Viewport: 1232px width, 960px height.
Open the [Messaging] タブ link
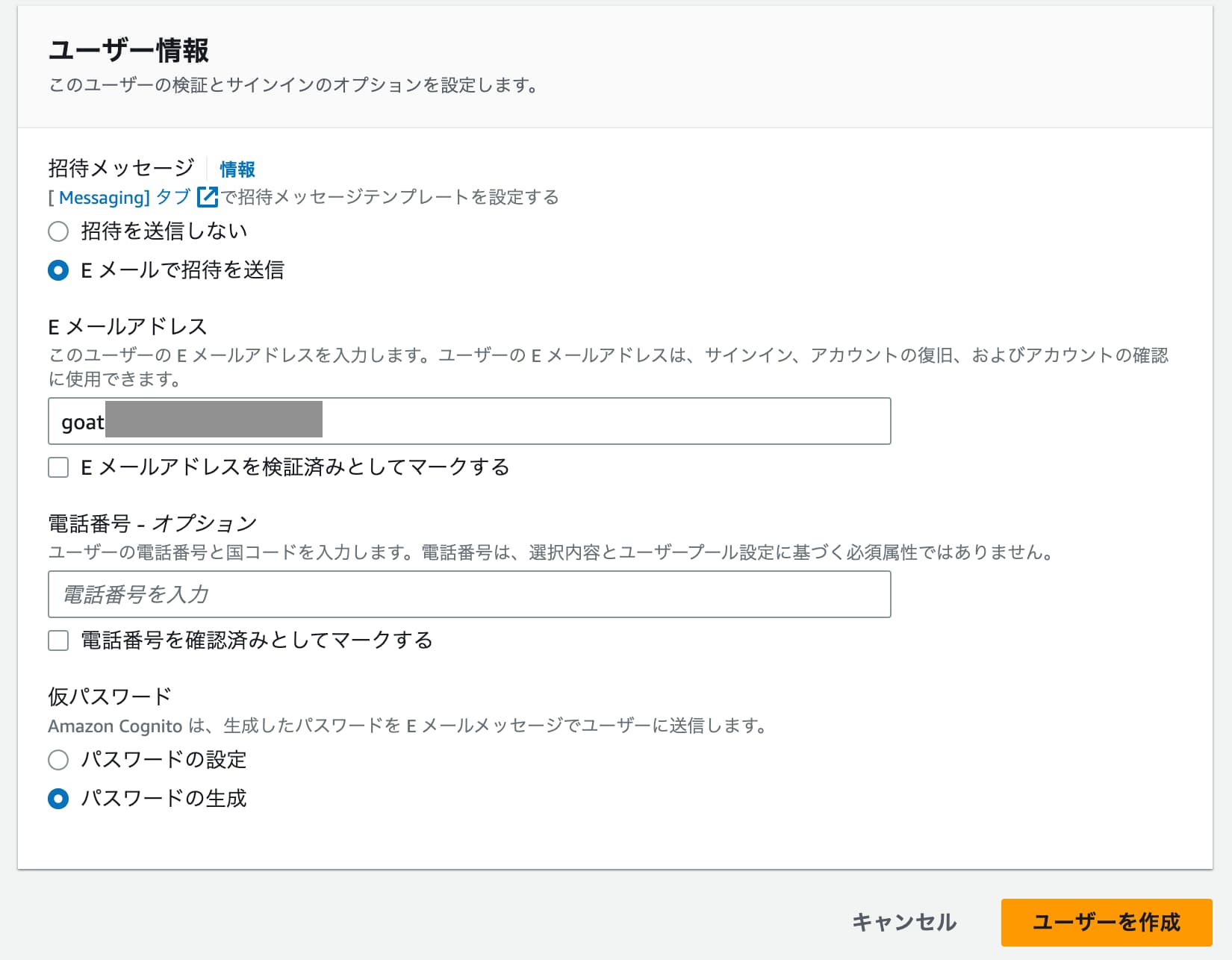[x=119, y=197]
